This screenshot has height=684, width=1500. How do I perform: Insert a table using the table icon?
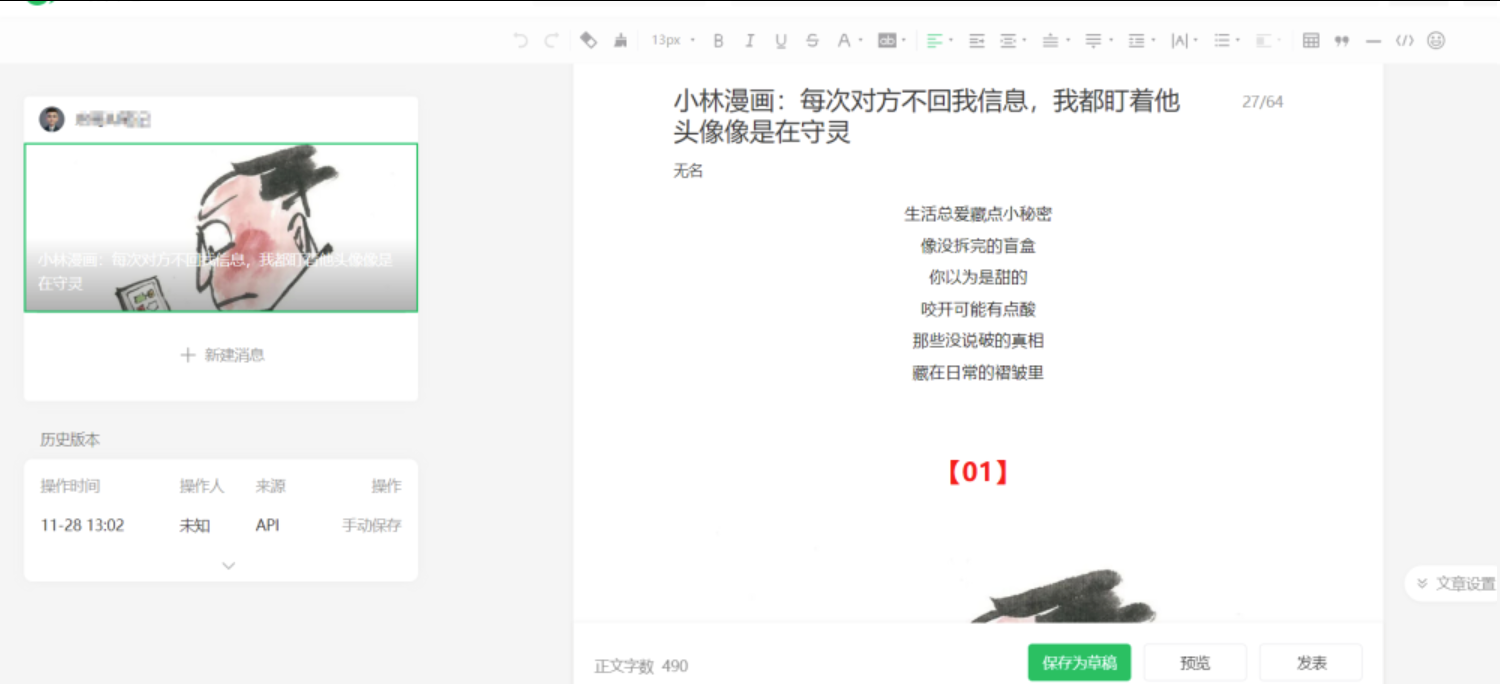pyautogui.click(x=1311, y=40)
